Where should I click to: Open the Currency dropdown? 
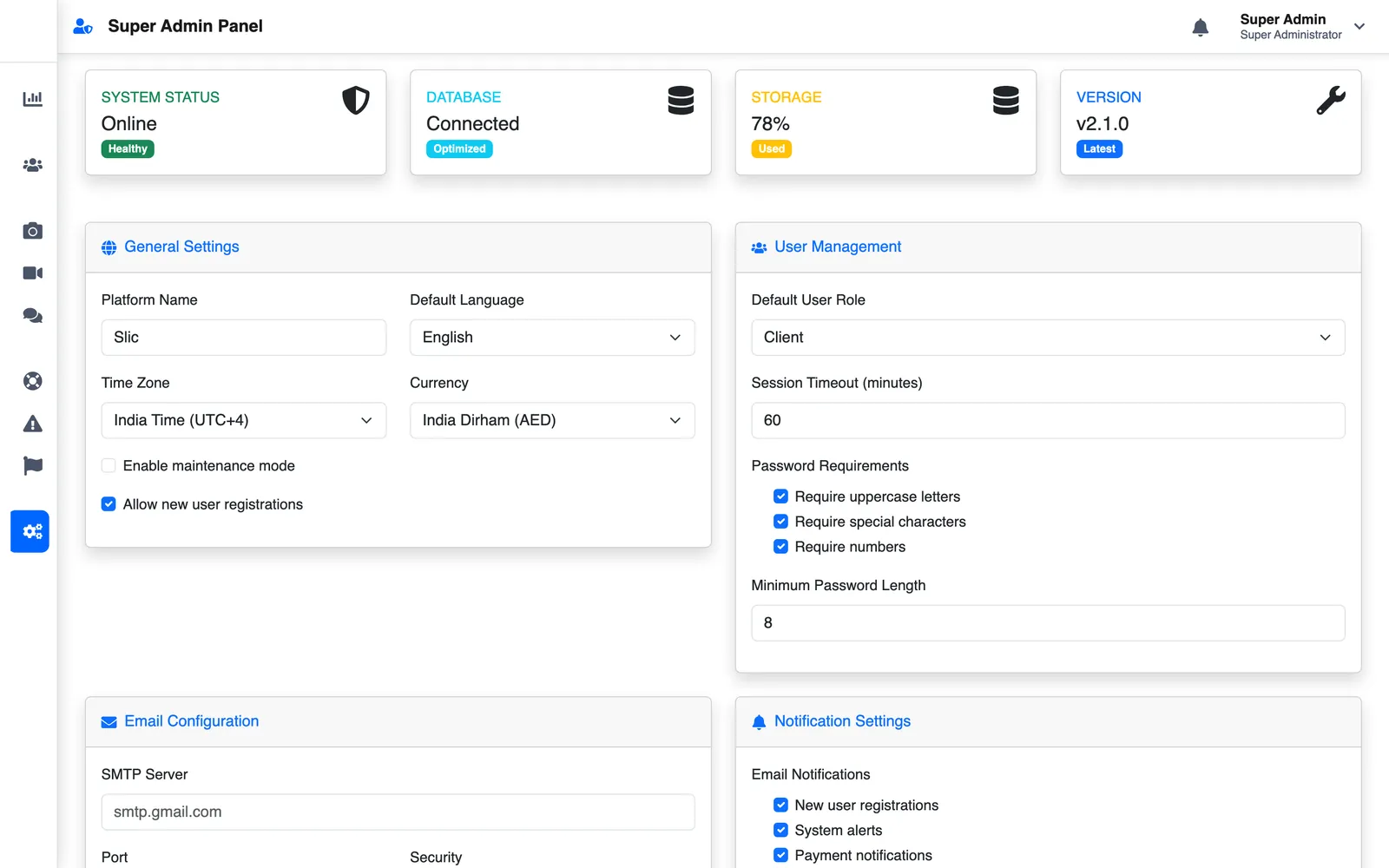pyautogui.click(x=552, y=421)
